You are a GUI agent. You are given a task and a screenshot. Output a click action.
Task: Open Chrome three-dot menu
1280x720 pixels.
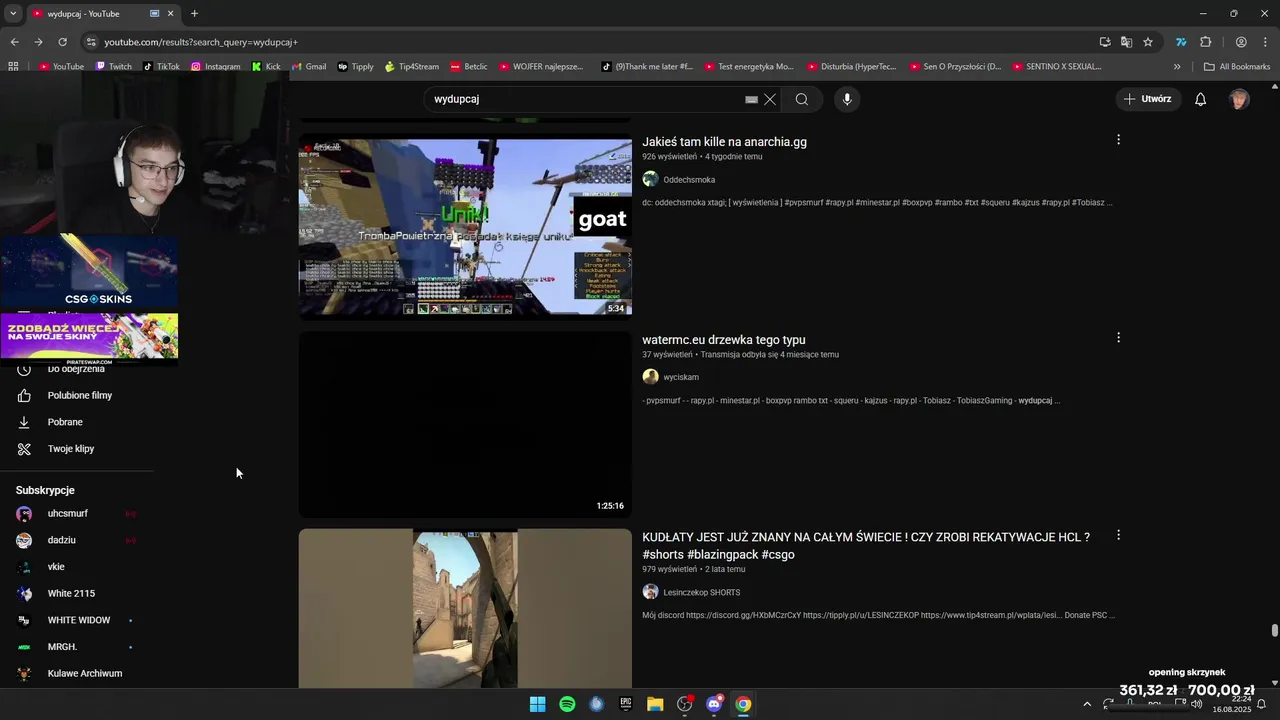pos(1265,42)
